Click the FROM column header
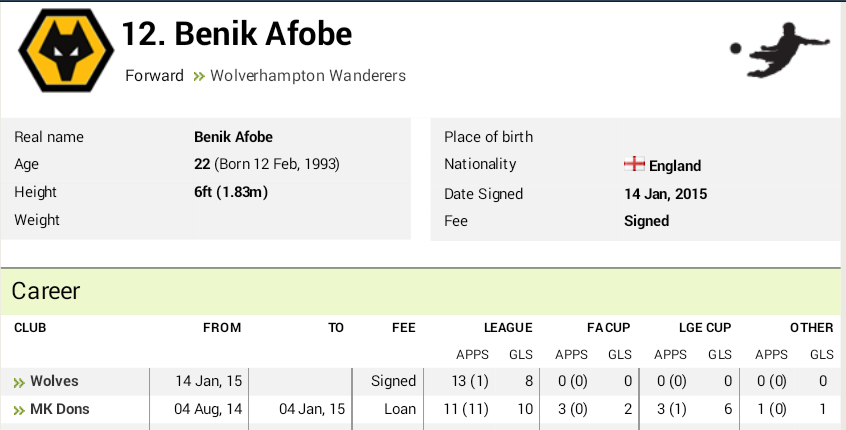 [222, 328]
